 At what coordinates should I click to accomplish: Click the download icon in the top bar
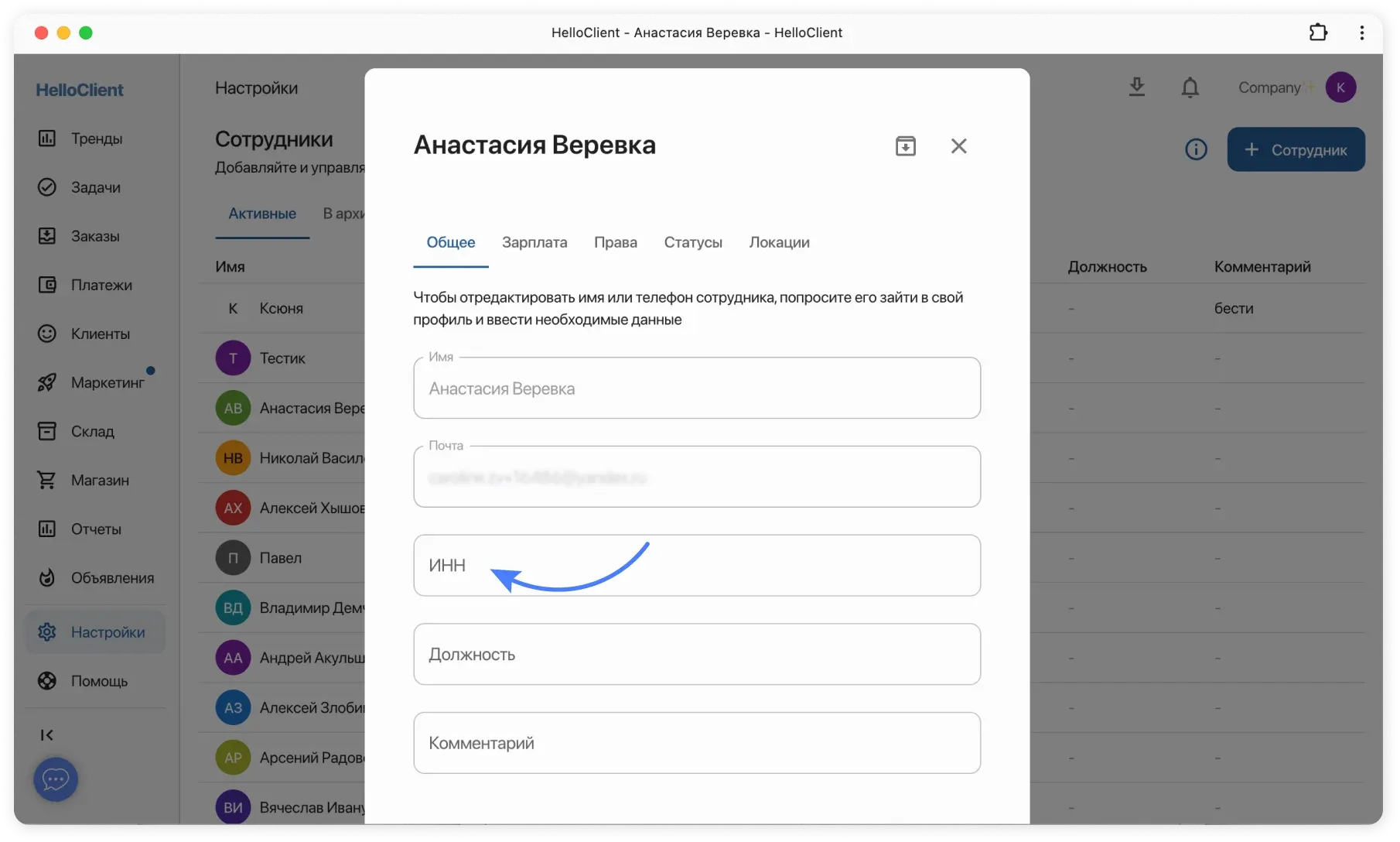pyautogui.click(x=1136, y=87)
